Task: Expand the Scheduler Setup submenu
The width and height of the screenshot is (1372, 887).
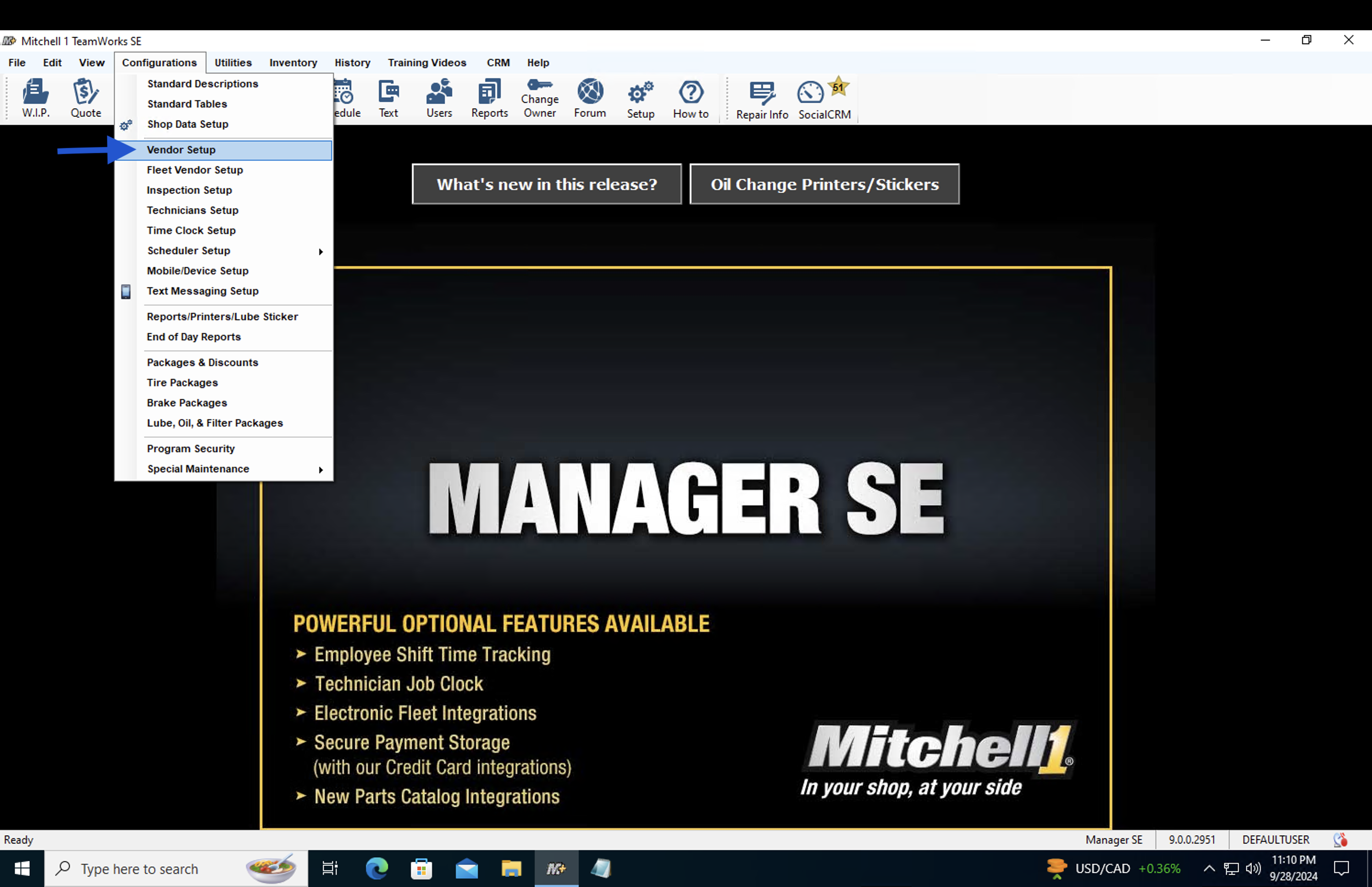Action: (x=224, y=250)
